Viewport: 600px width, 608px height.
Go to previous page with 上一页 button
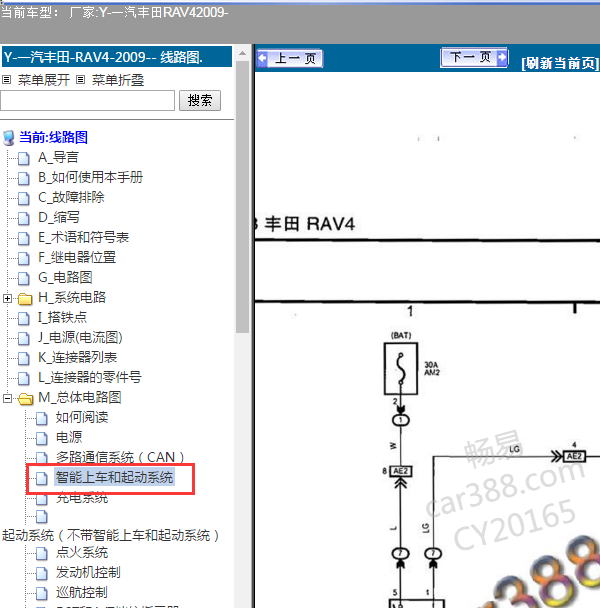click(290, 59)
